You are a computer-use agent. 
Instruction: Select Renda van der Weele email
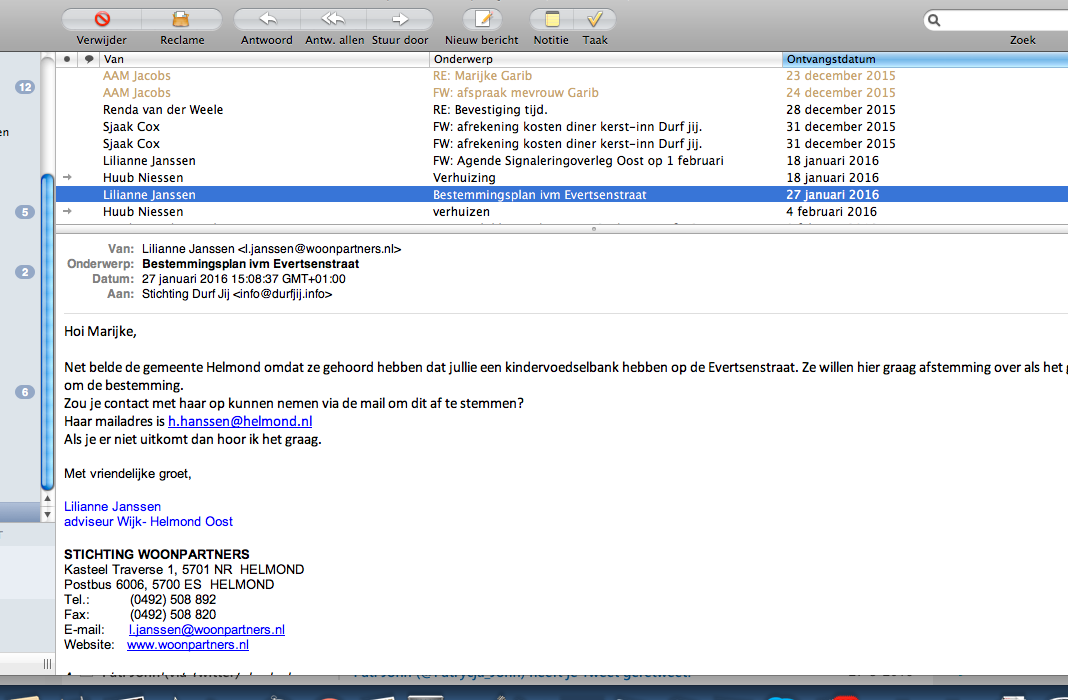point(562,110)
